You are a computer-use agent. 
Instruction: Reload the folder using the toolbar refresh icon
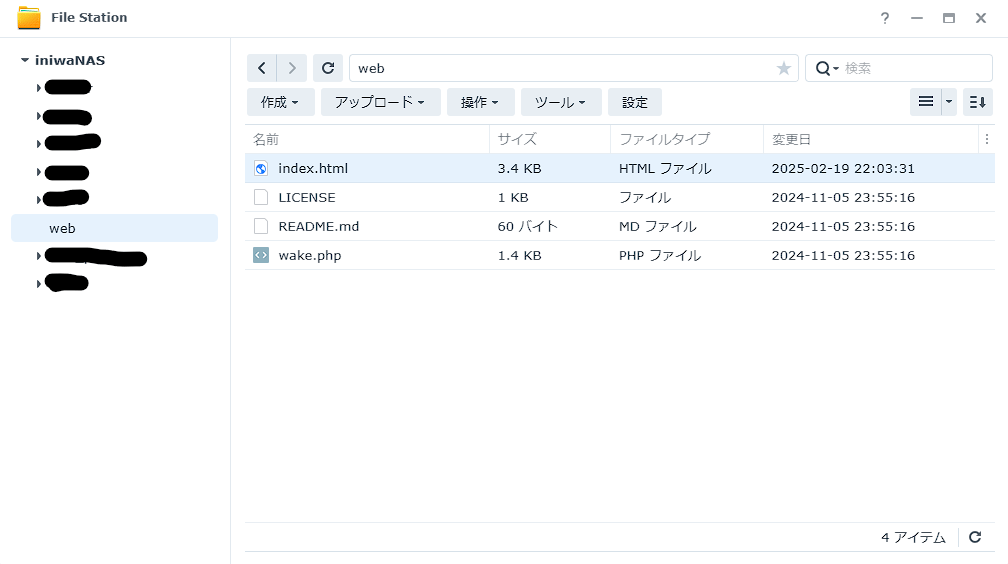(328, 68)
